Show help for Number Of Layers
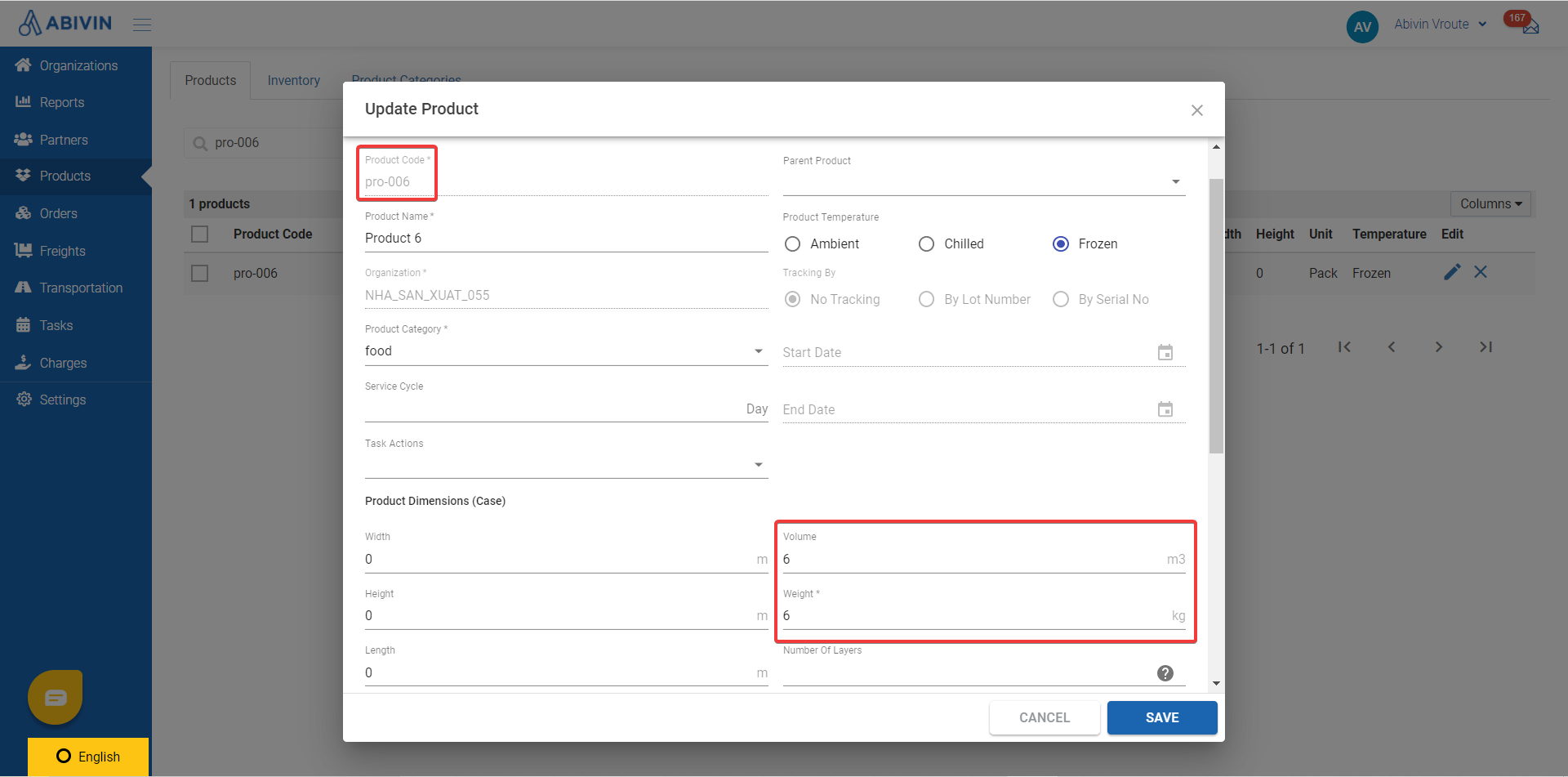Image resolution: width=1568 pixels, height=777 pixels. 1165,672
